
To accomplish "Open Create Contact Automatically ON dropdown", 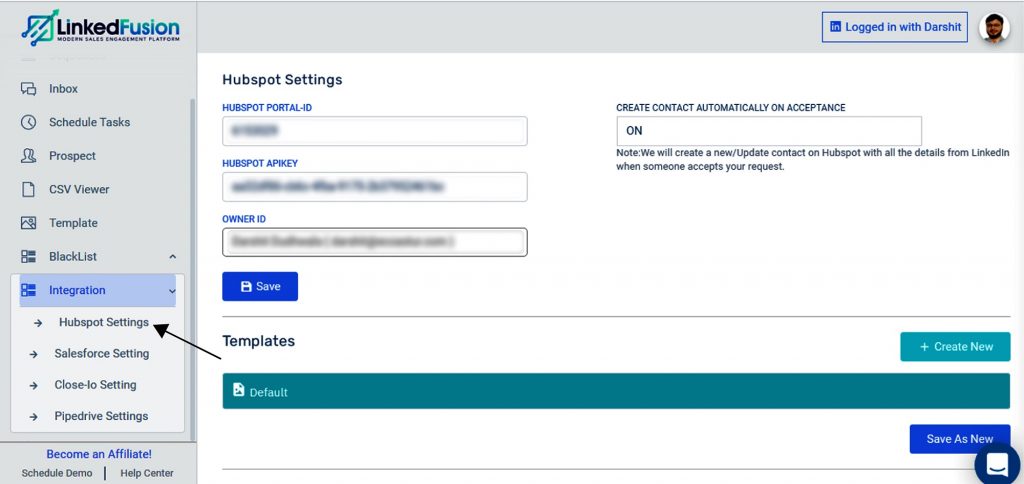I will [769, 131].
